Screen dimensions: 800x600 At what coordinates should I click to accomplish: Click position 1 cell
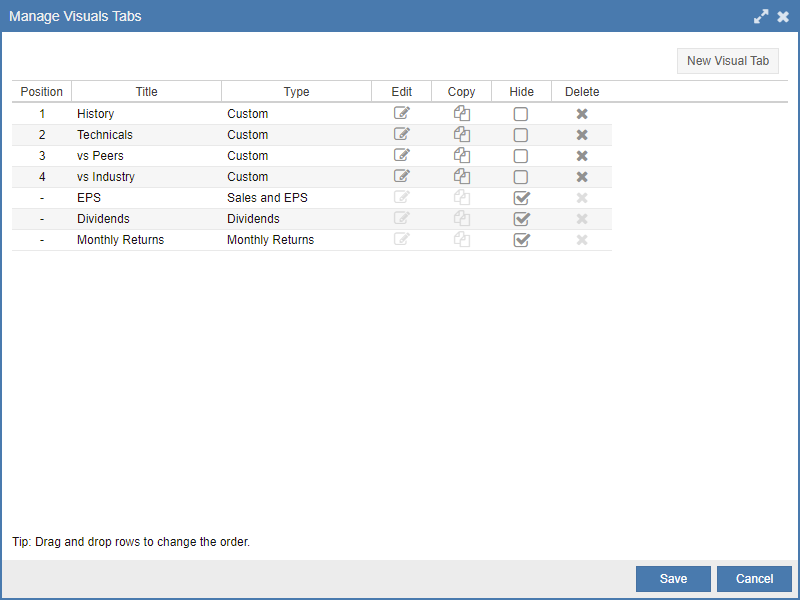click(x=42, y=114)
